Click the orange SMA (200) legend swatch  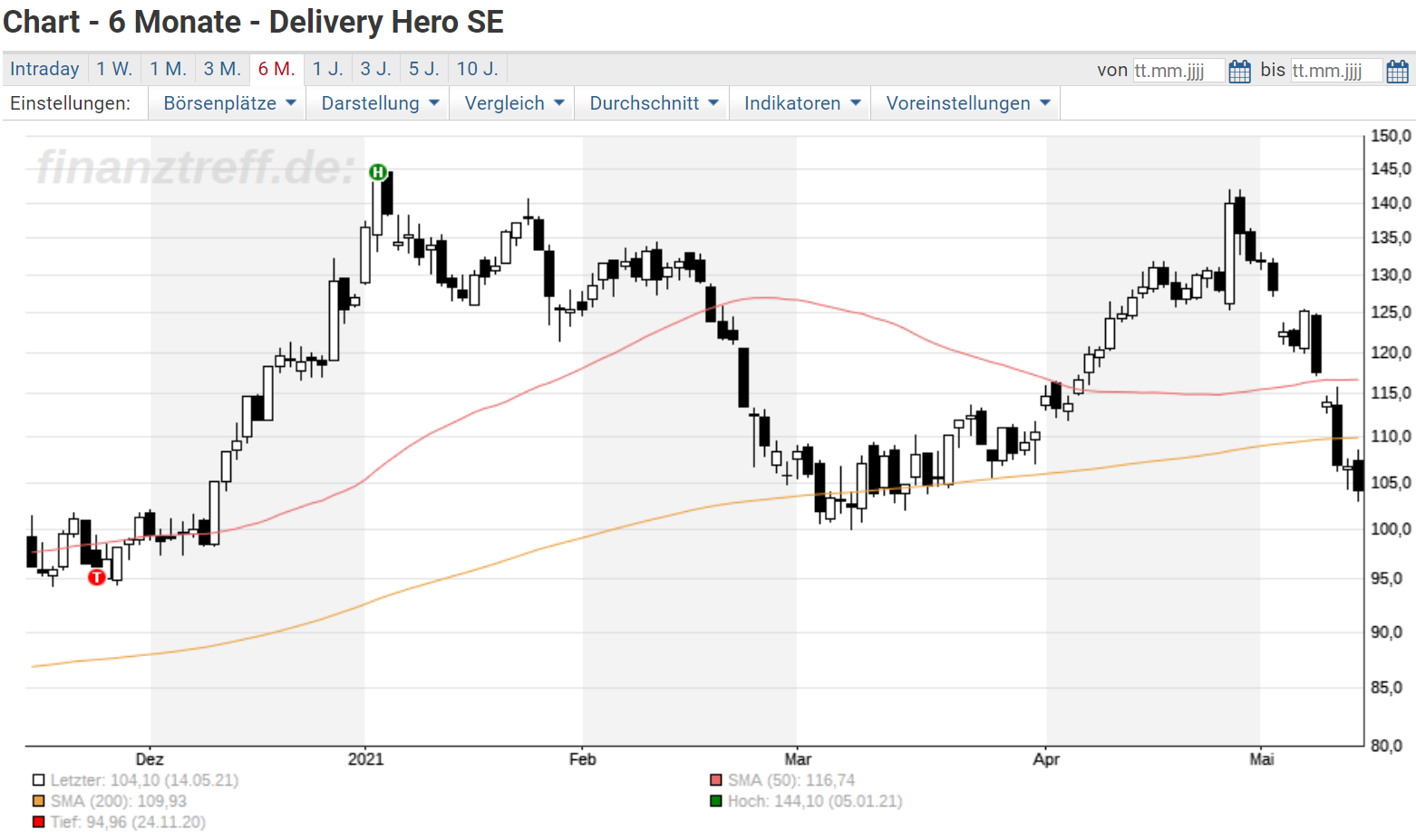coord(38,801)
